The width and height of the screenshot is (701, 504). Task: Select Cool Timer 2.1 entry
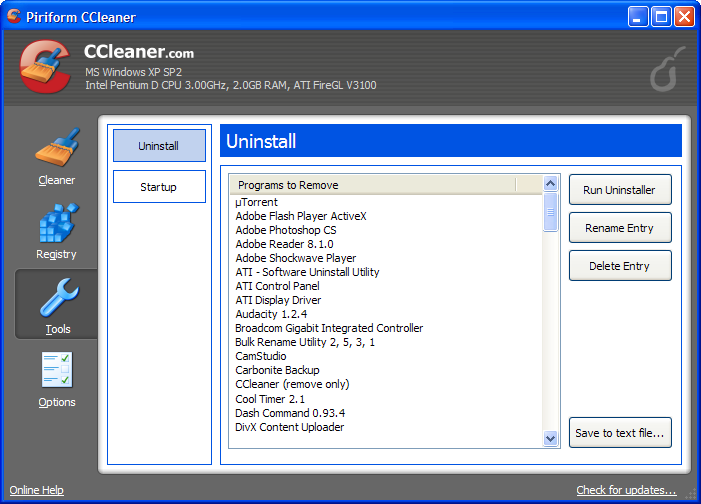tap(270, 399)
